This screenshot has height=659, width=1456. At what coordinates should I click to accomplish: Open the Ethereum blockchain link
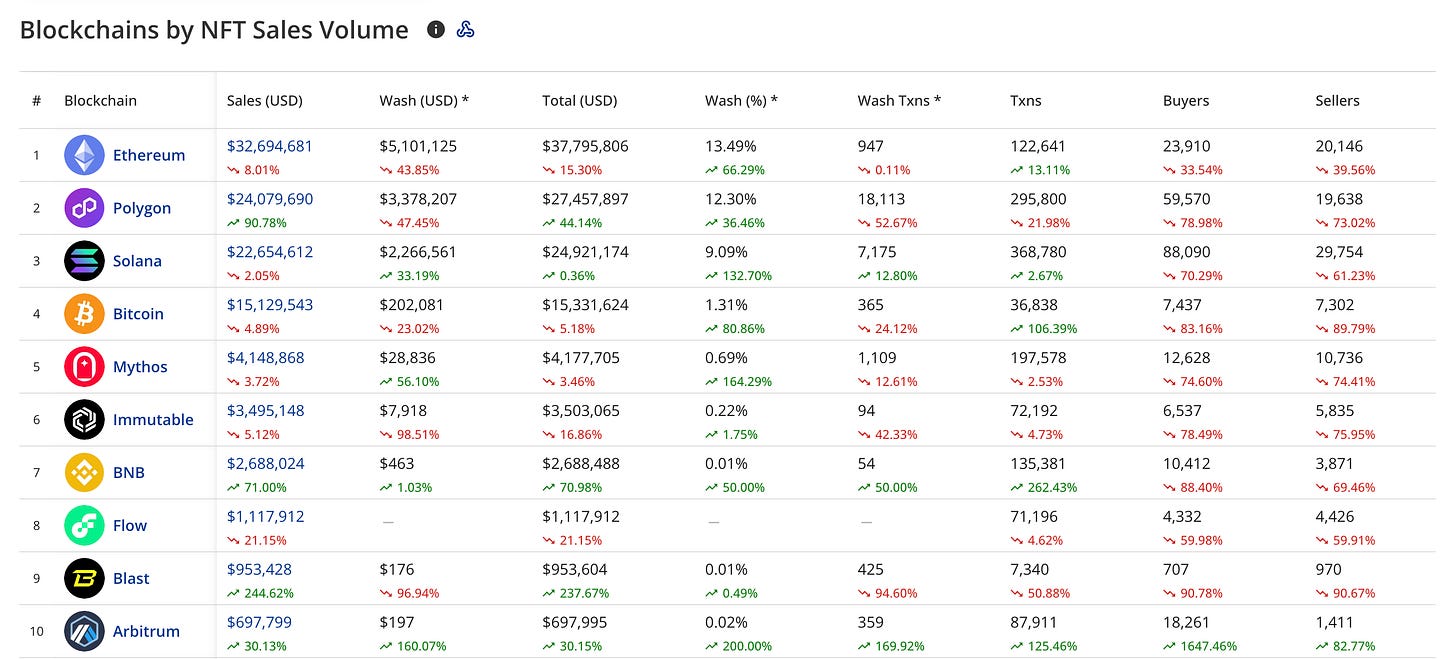tap(149, 155)
